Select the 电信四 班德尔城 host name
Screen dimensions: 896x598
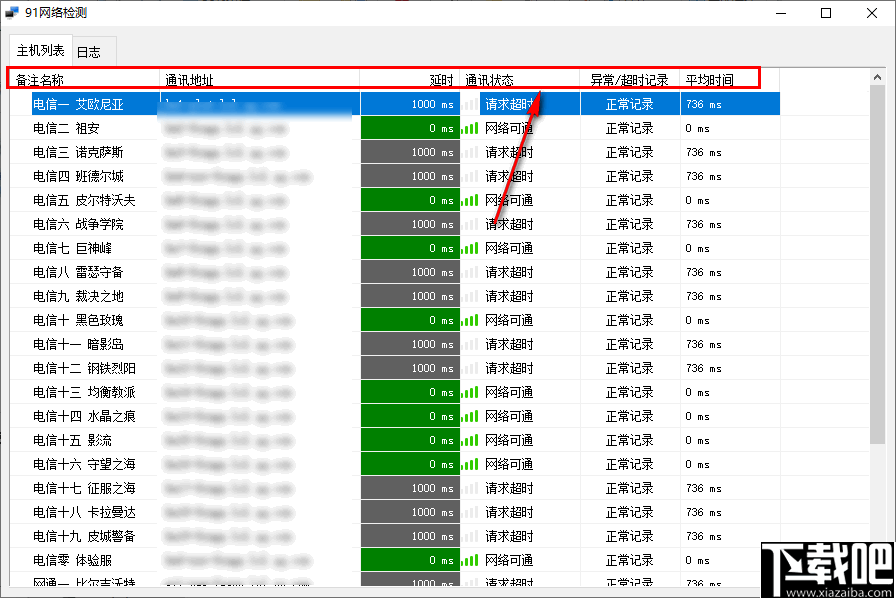(x=78, y=176)
